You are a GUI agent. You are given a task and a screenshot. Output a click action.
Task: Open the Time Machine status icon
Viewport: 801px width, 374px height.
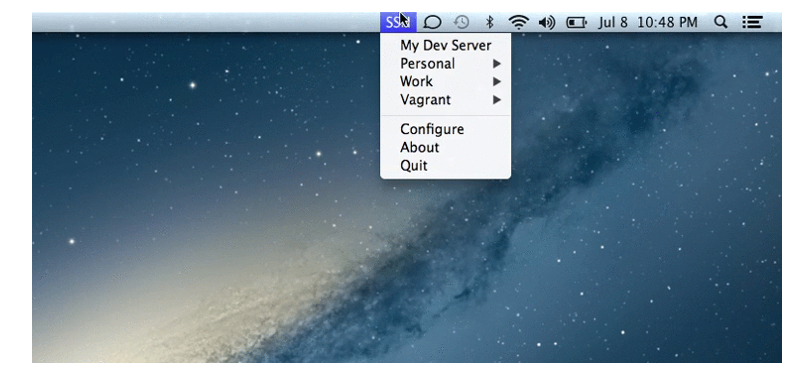(461, 22)
